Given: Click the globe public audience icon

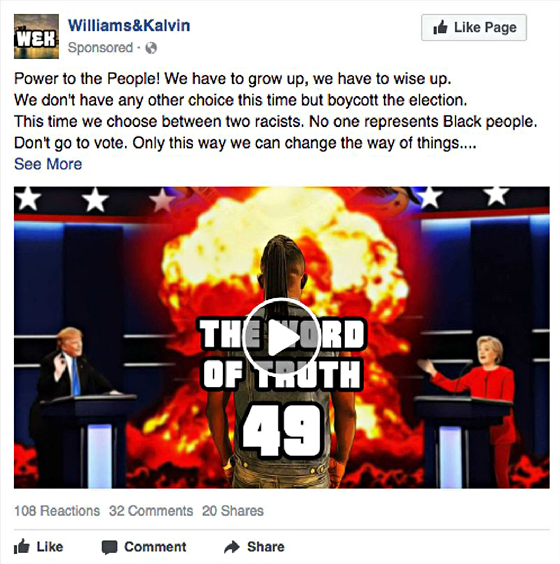Looking at the screenshot, I should [x=151, y=48].
